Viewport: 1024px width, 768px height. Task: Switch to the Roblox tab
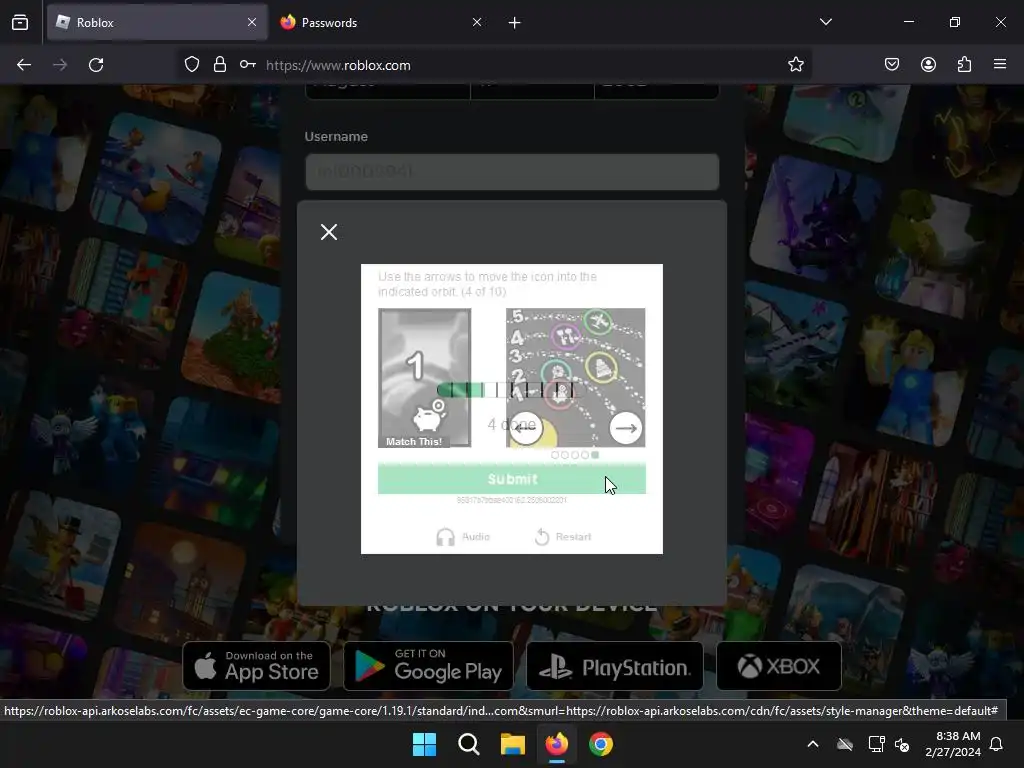157,22
